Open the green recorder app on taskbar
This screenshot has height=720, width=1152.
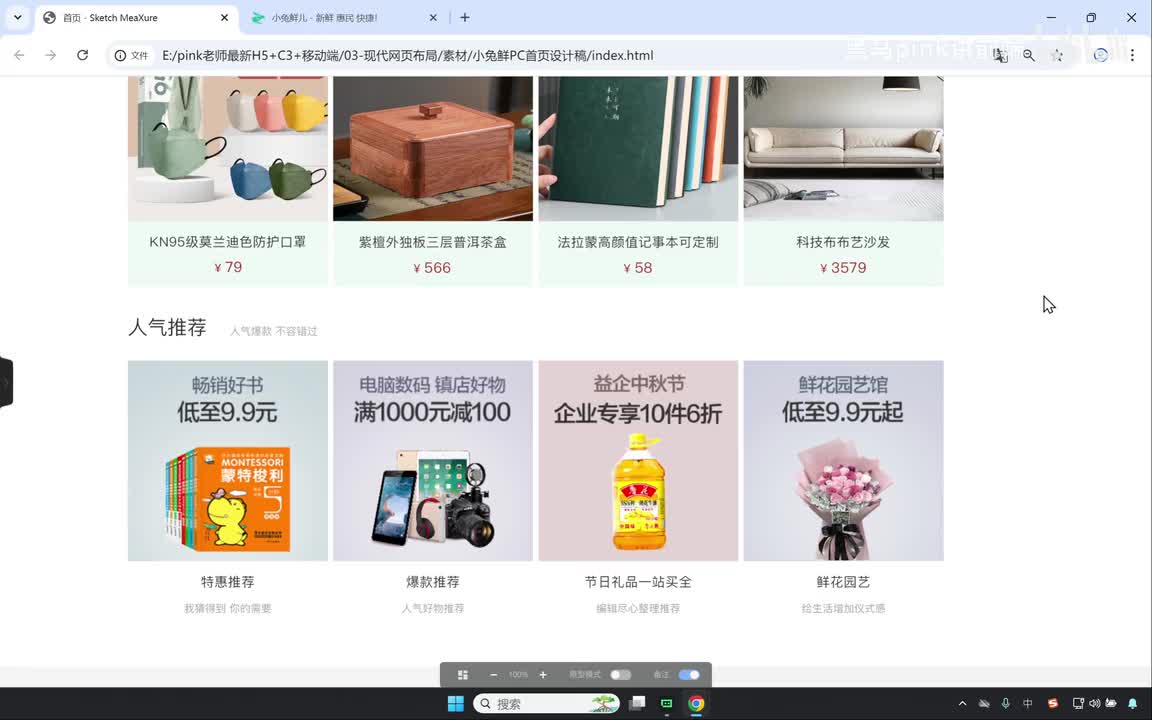click(666, 704)
